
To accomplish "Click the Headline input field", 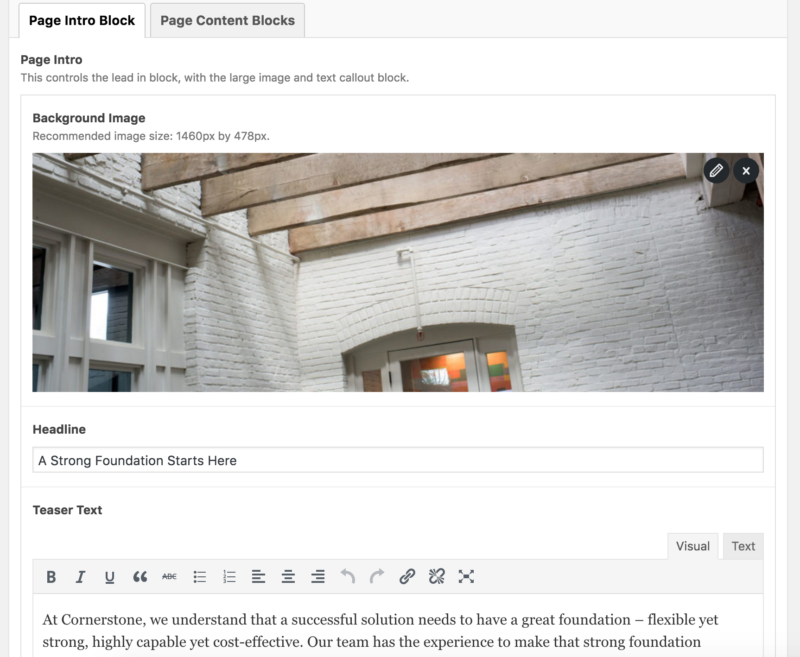I will click(x=398, y=460).
